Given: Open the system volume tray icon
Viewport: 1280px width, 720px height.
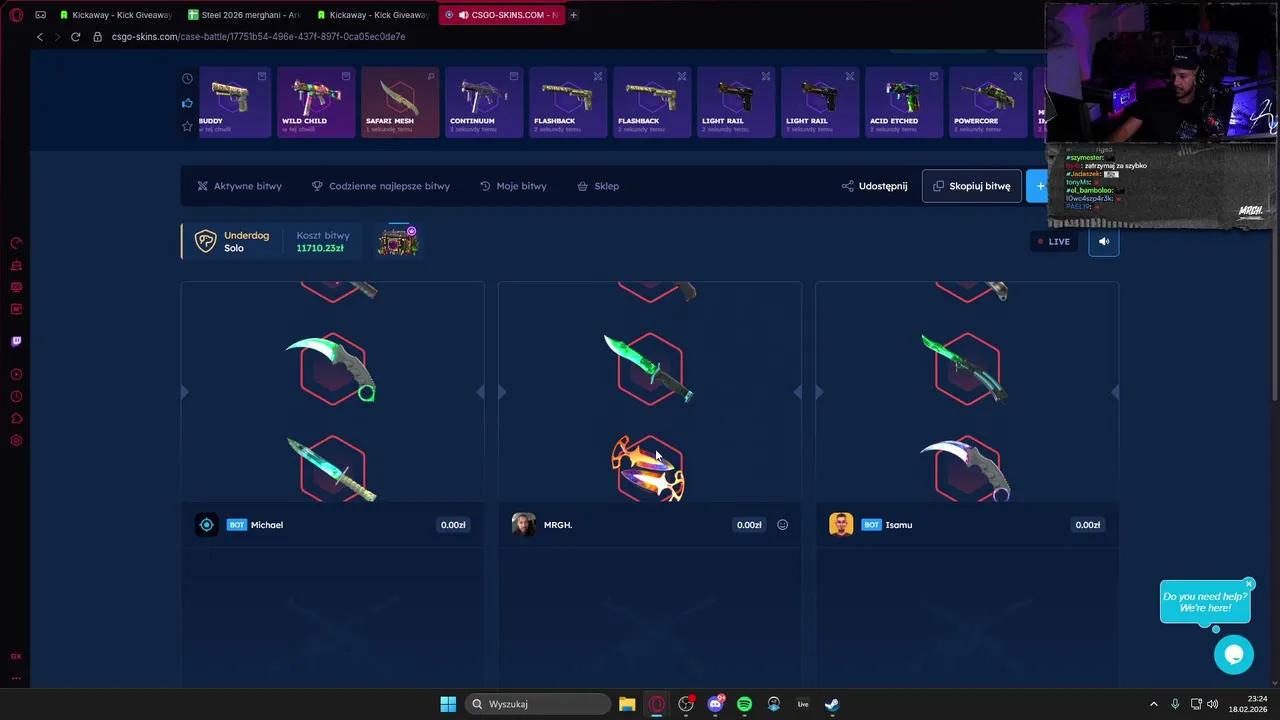Looking at the screenshot, I should click(x=1212, y=704).
